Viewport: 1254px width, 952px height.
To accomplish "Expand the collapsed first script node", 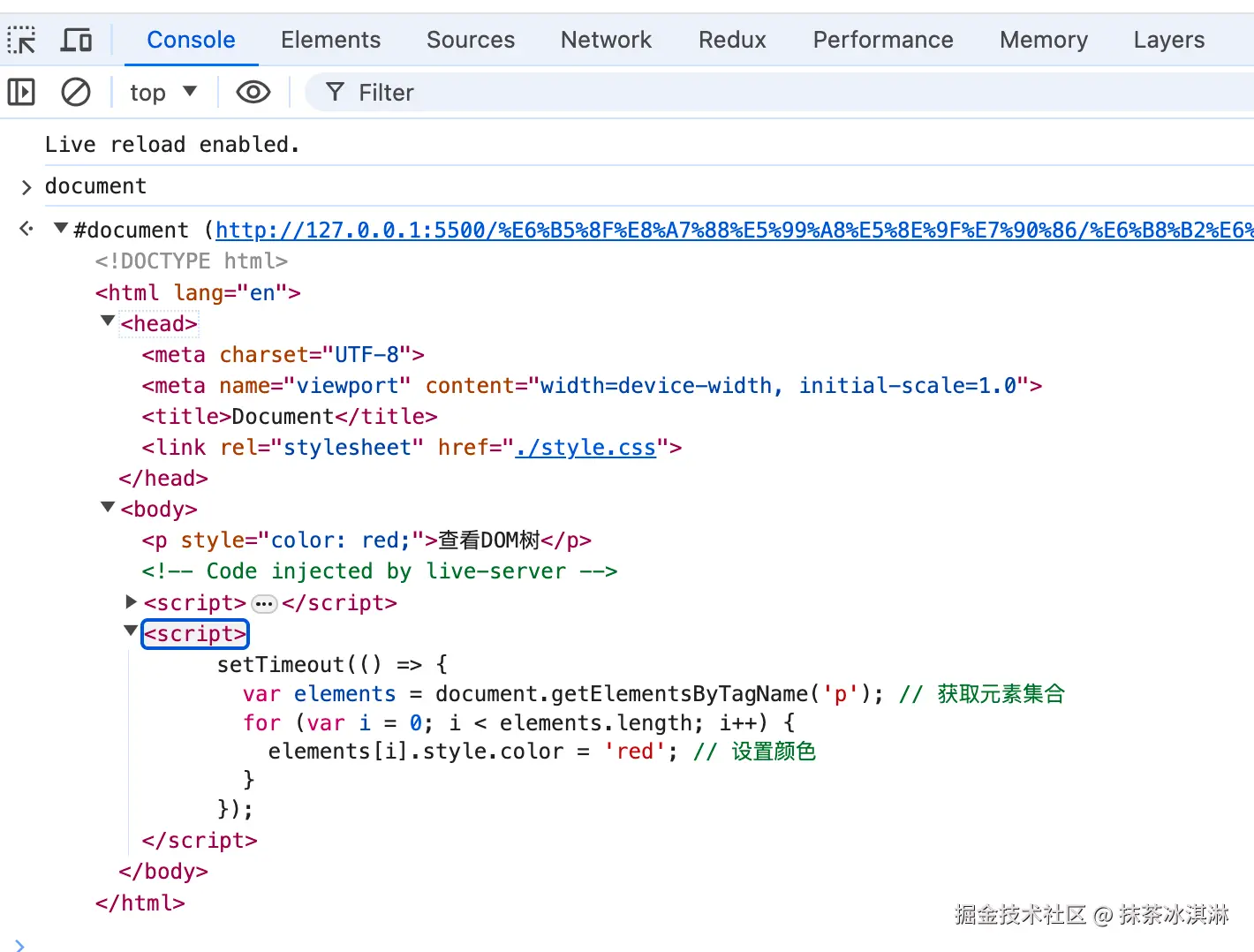I will pyautogui.click(x=132, y=601).
